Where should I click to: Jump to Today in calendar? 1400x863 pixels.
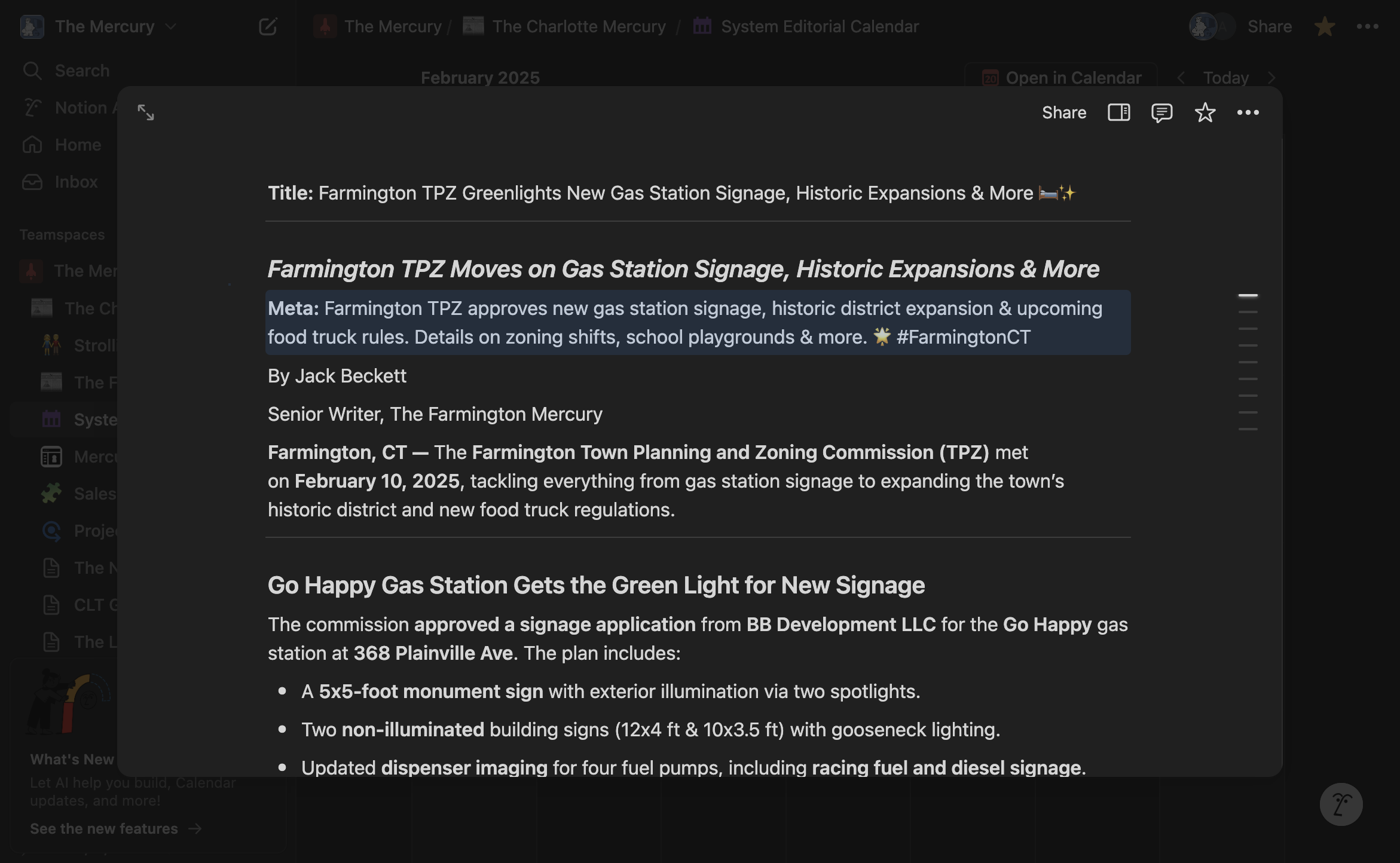click(x=1225, y=78)
